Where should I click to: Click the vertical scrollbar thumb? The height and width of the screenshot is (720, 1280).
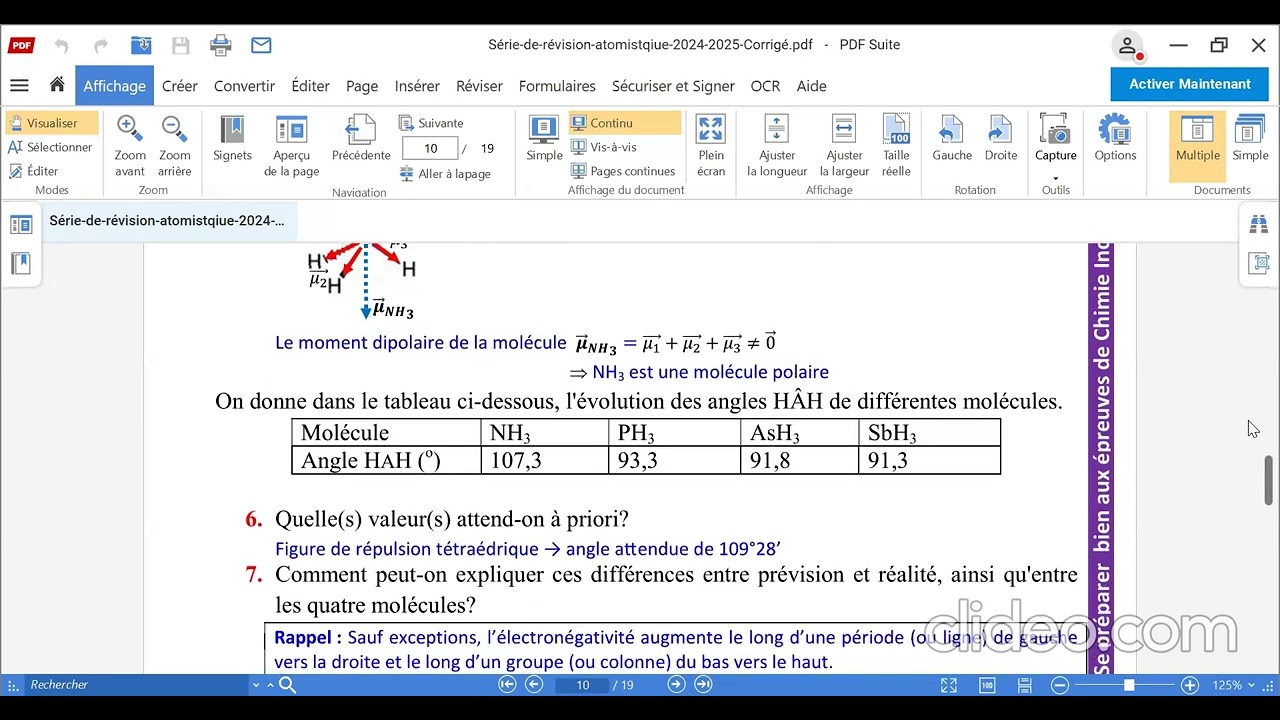1269,480
